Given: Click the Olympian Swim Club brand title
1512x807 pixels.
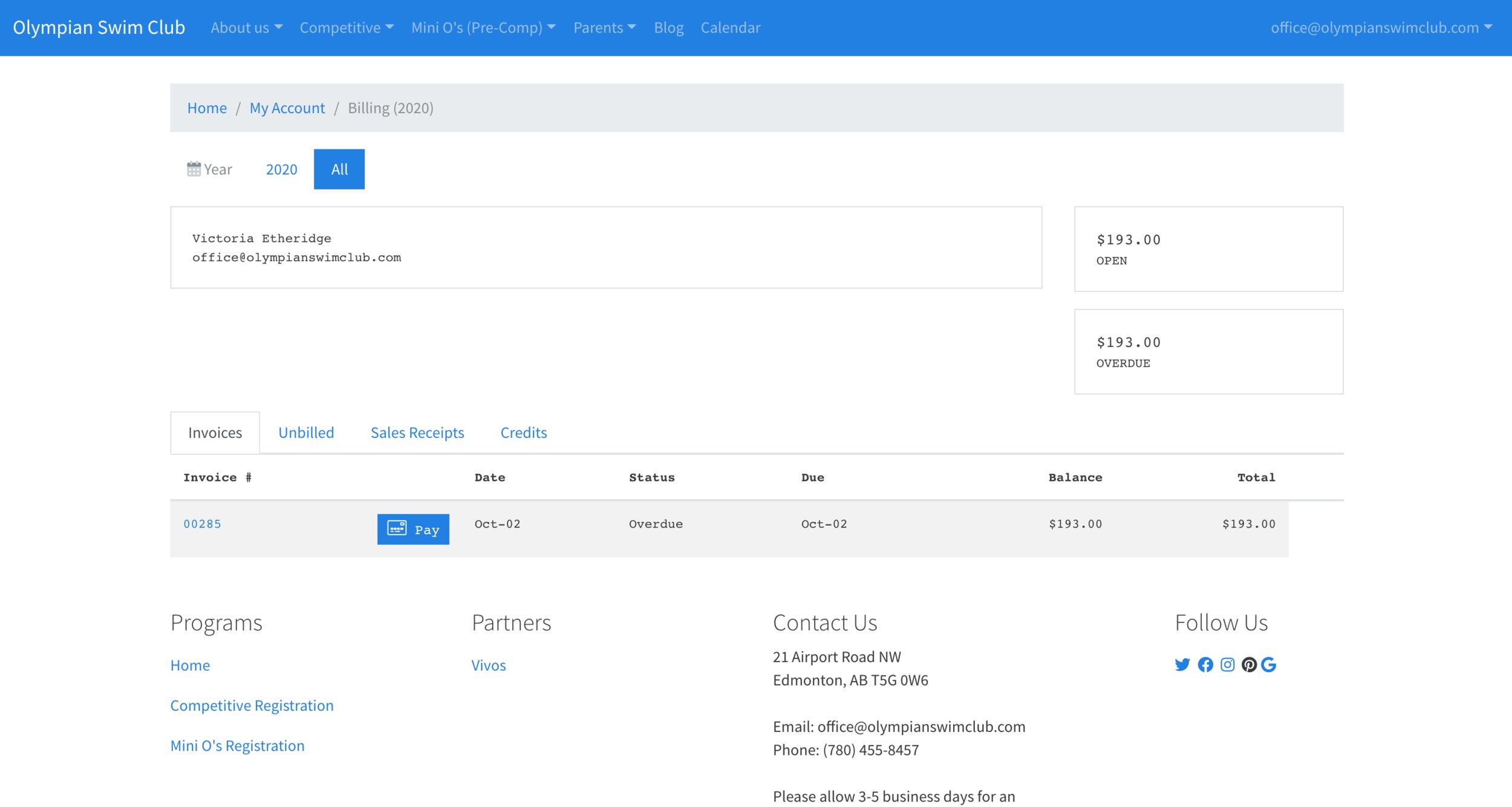Looking at the screenshot, I should coord(99,28).
